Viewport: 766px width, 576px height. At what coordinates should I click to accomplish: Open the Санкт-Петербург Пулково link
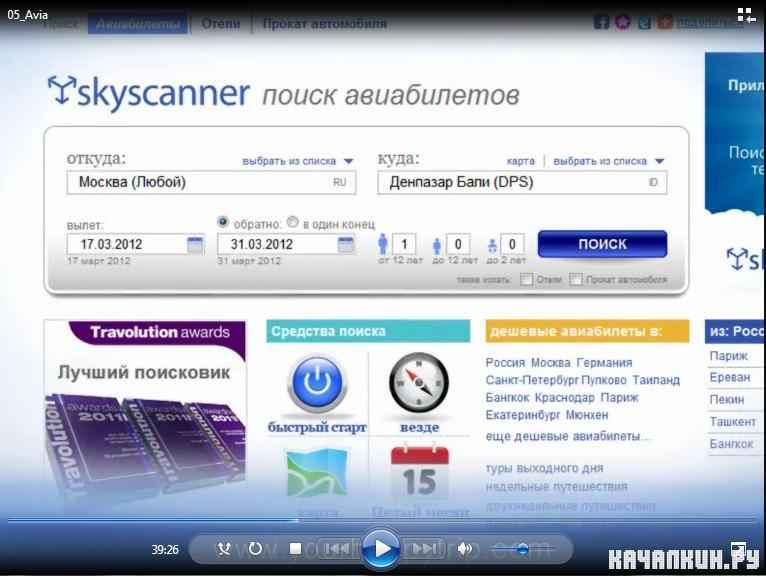tap(556, 380)
